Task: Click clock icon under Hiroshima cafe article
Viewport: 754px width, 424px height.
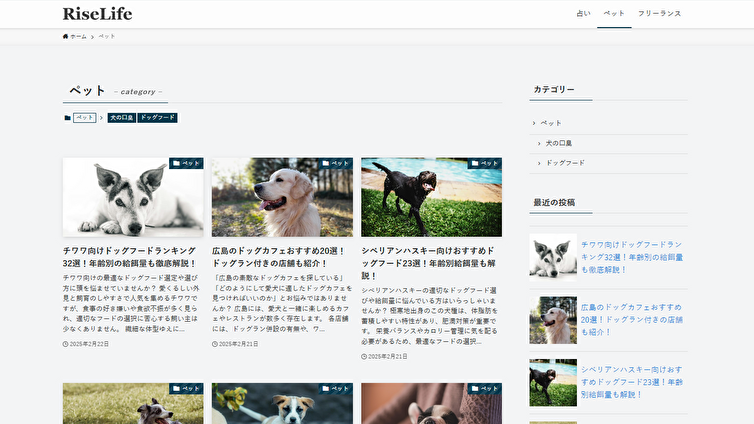Action: point(215,344)
